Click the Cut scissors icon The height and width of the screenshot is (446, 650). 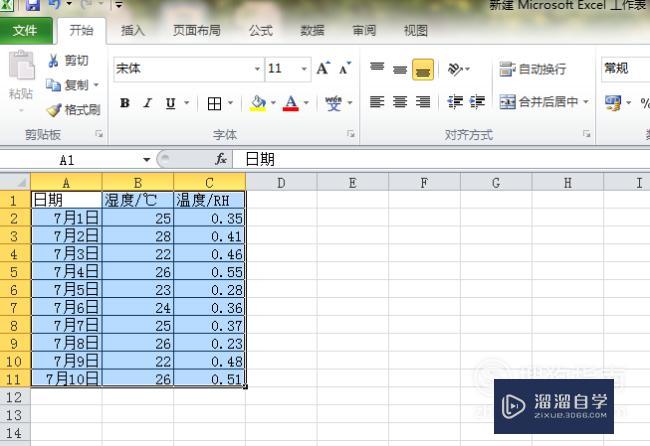(x=53, y=61)
